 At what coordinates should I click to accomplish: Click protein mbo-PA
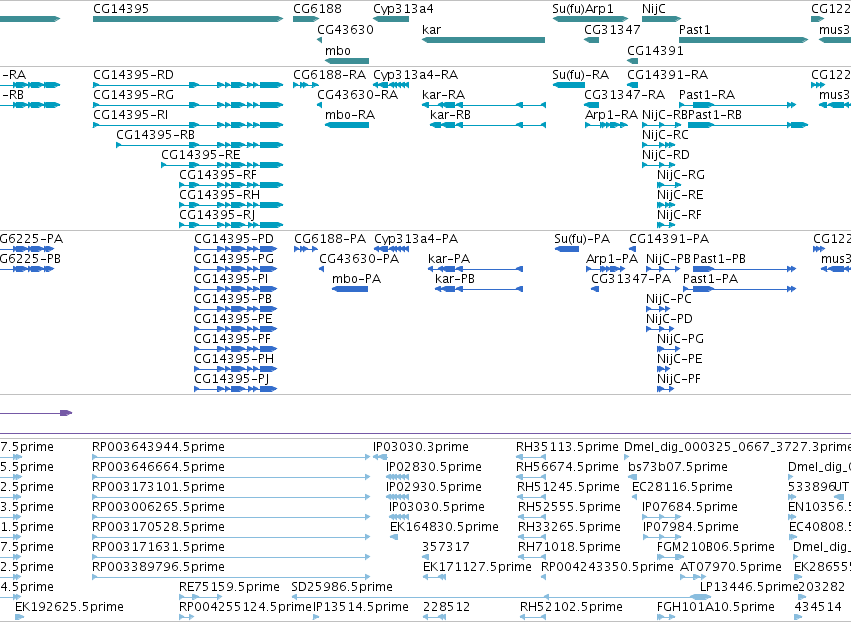357,279
